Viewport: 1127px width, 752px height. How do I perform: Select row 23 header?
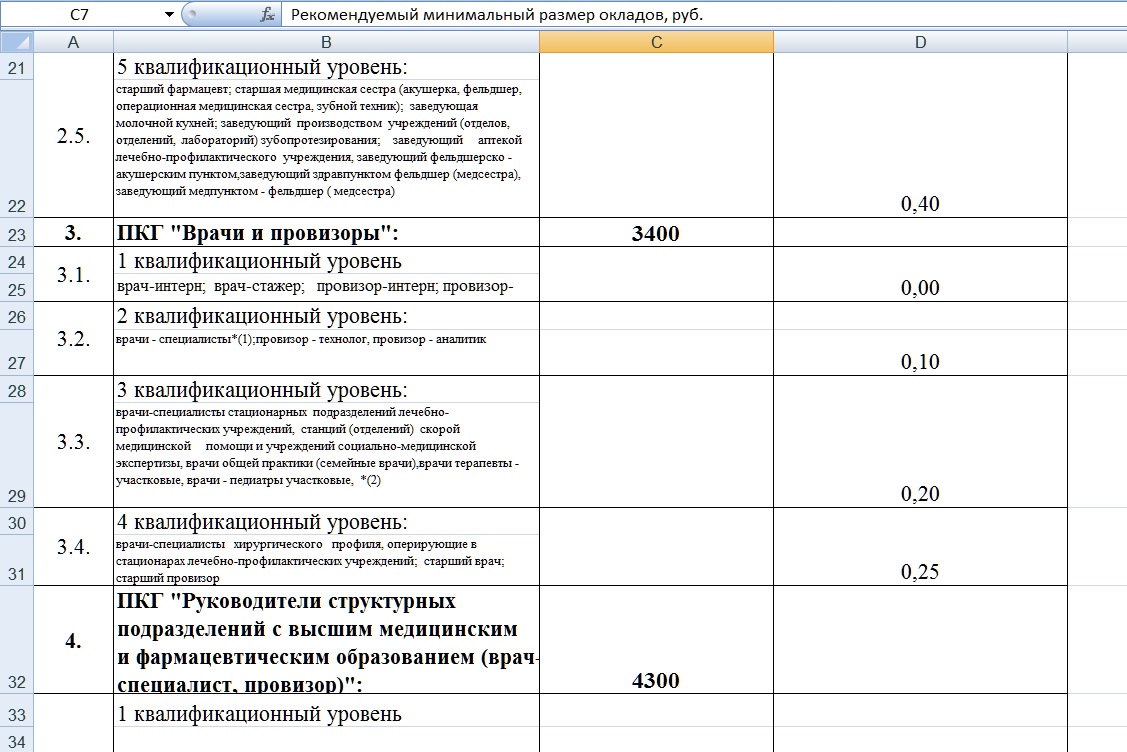click(17, 233)
